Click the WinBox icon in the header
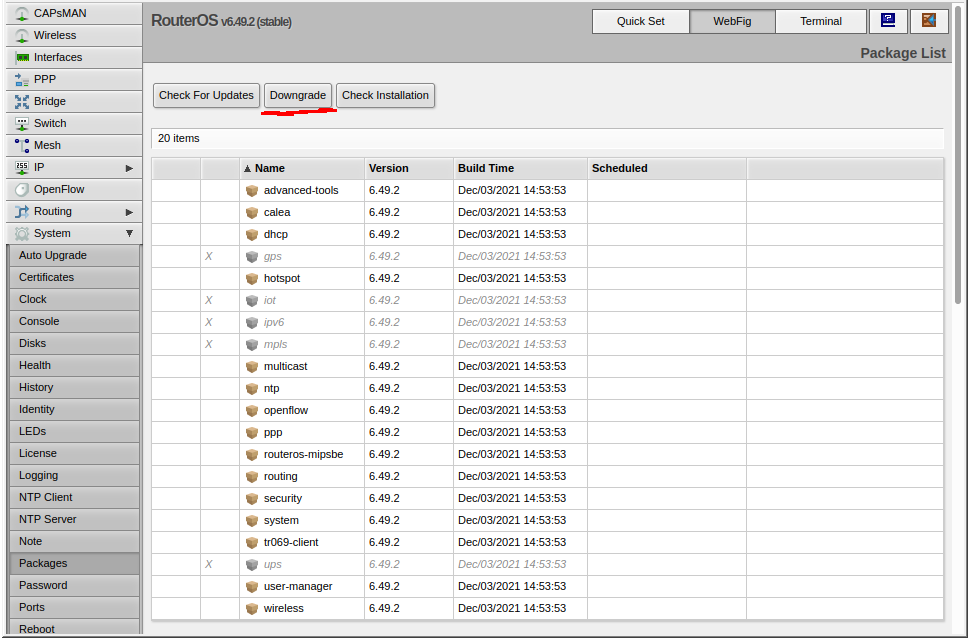Viewport: 968px width, 638px height. (929, 21)
